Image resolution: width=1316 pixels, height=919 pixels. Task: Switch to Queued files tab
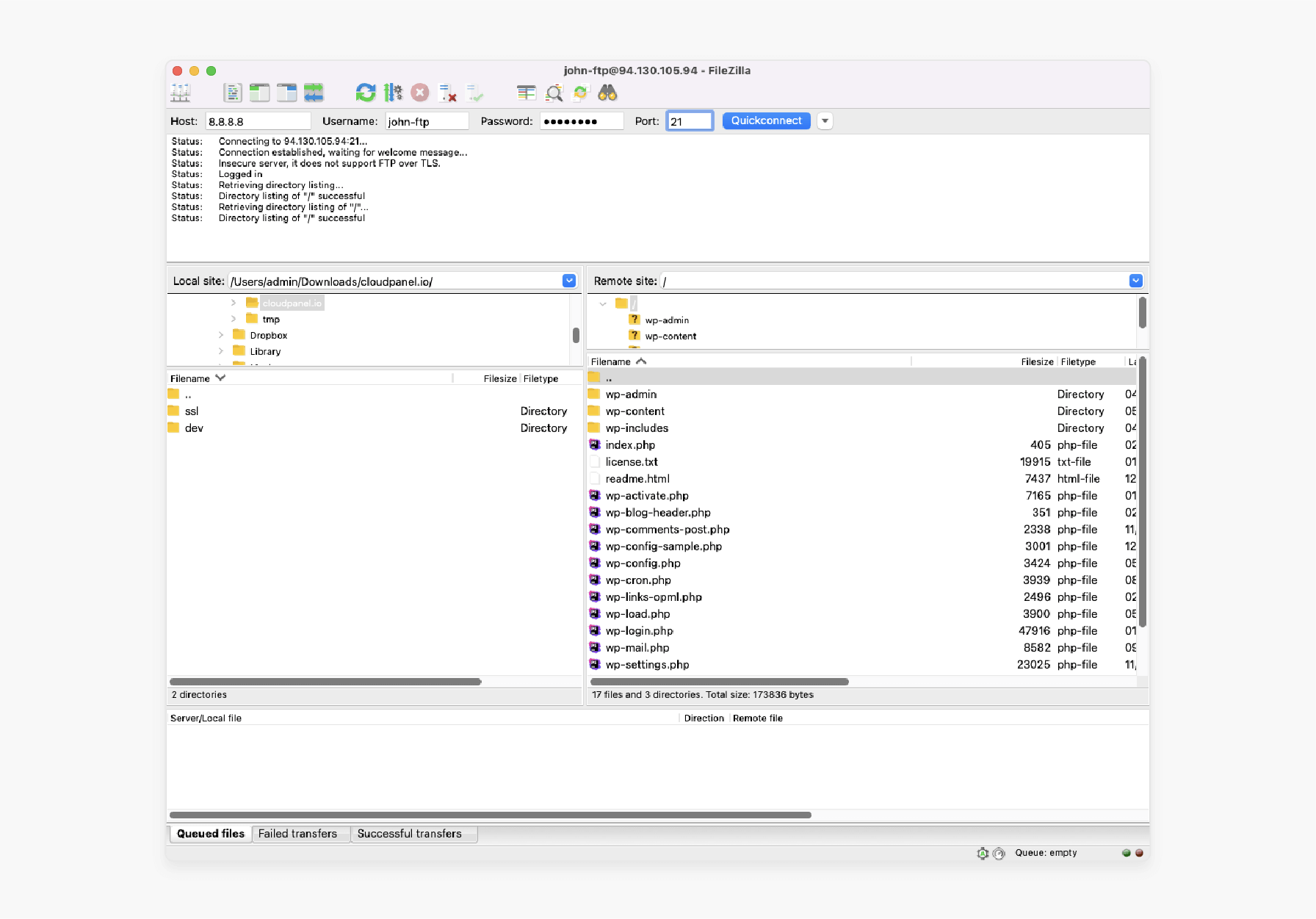211,834
